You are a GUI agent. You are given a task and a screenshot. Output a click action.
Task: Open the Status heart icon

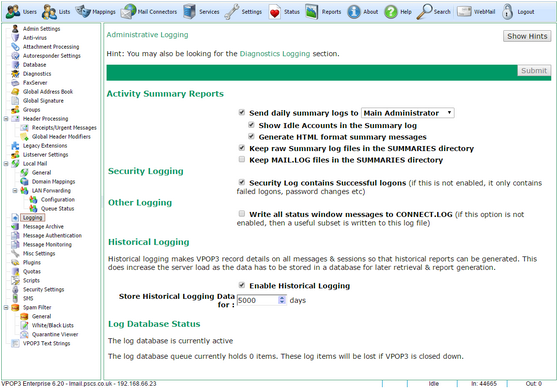click(274, 12)
